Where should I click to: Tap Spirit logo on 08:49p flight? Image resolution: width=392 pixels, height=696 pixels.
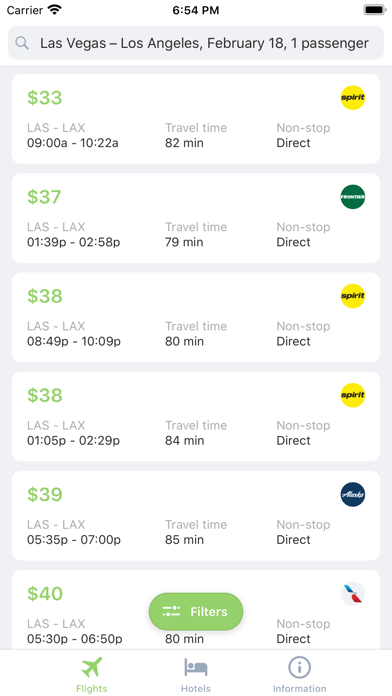tap(352, 296)
